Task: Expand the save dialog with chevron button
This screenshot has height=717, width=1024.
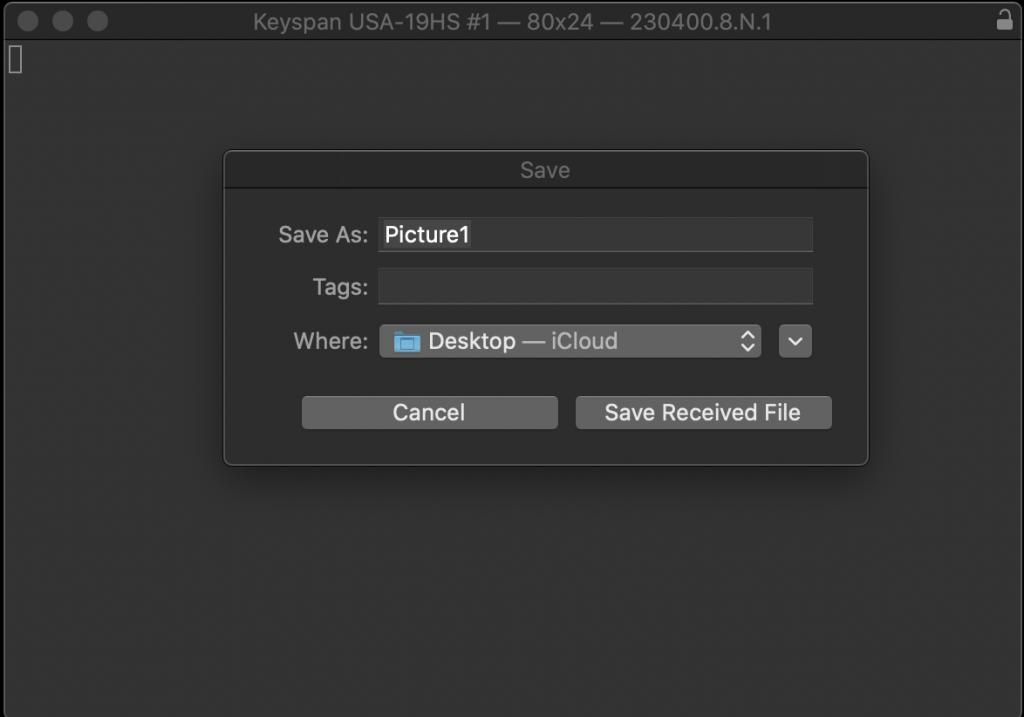Action: click(x=795, y=341)
